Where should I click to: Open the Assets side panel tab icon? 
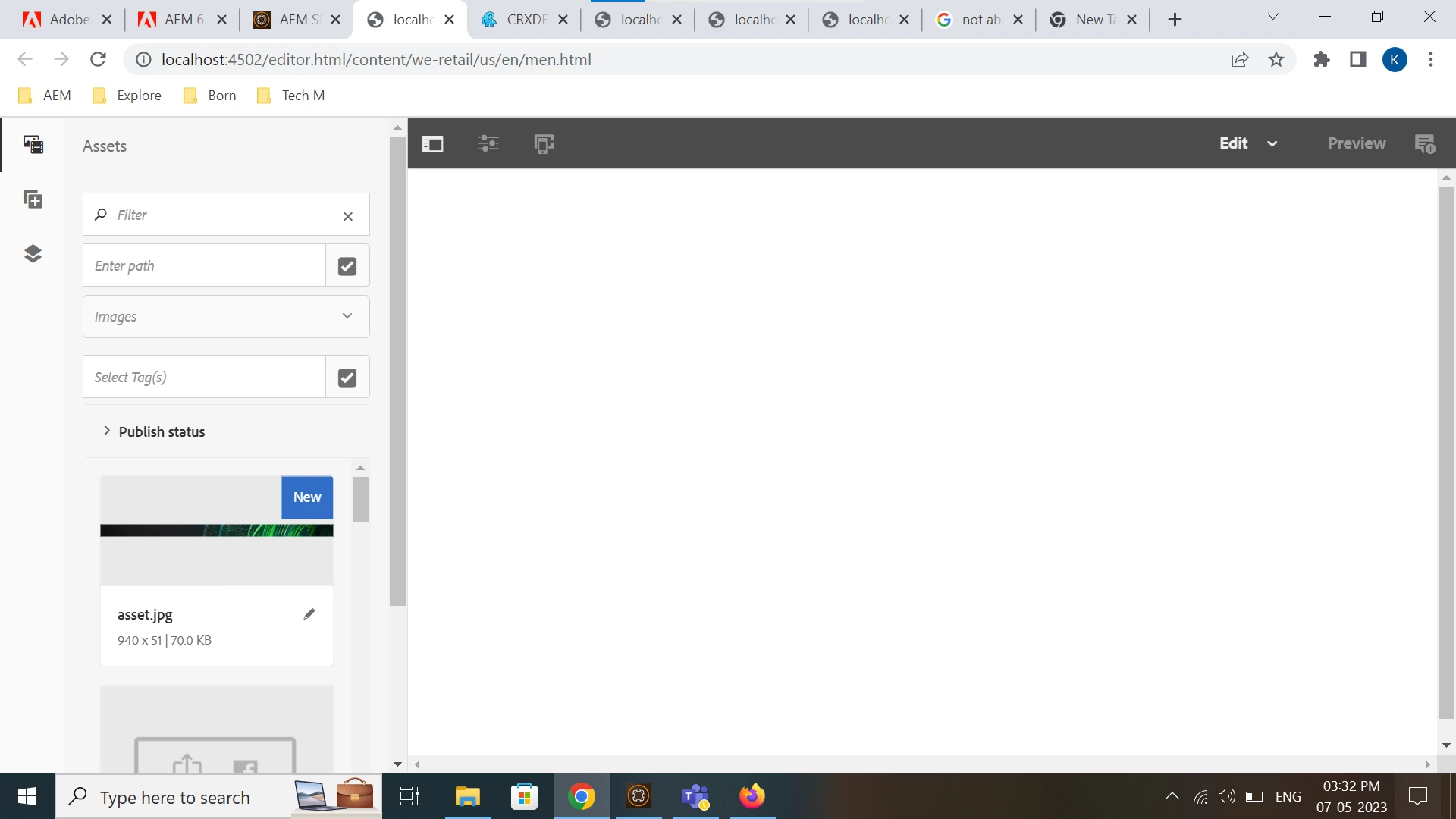(x=33, y=144)
